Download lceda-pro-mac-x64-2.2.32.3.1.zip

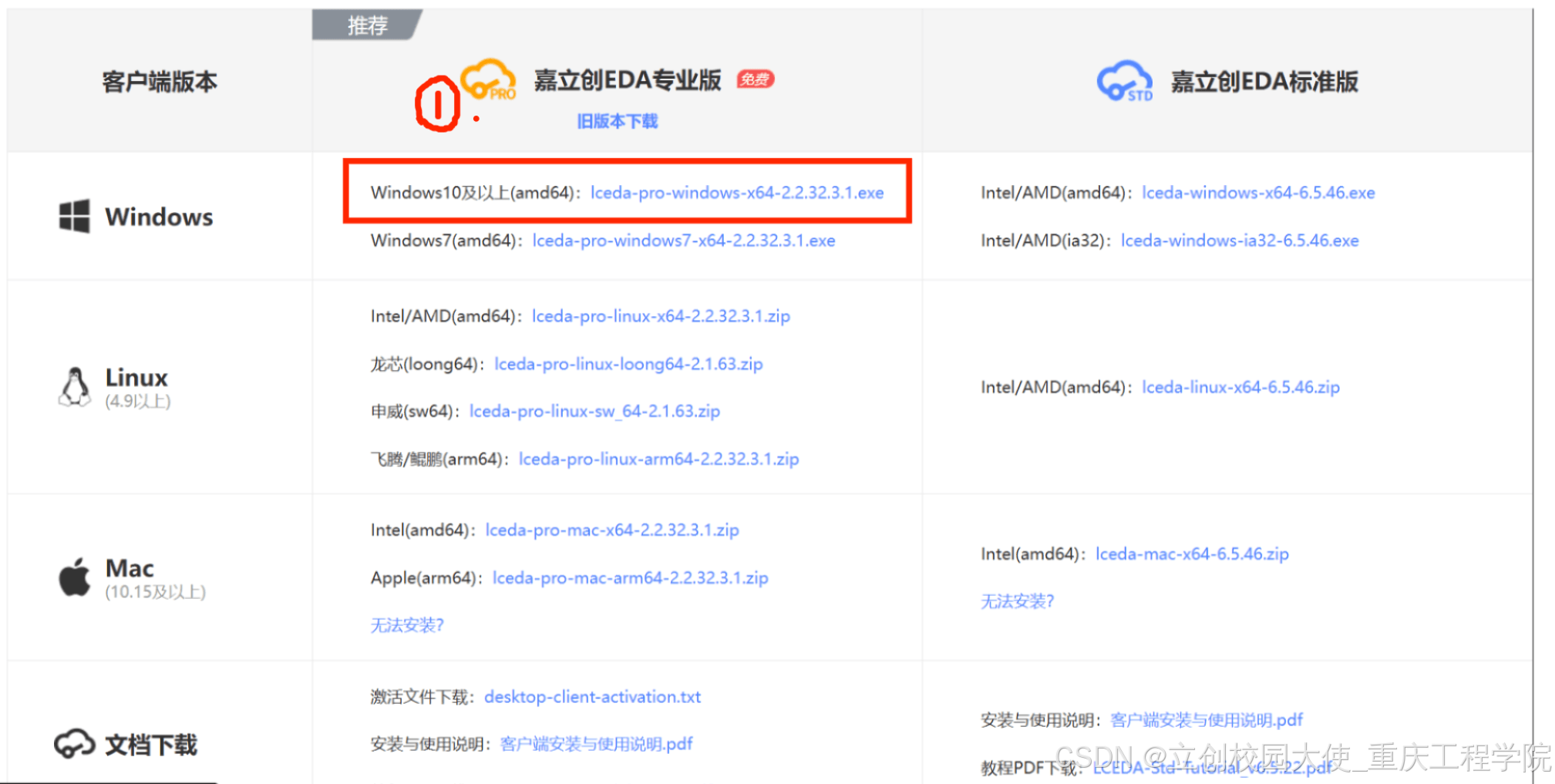click(612, 530)
